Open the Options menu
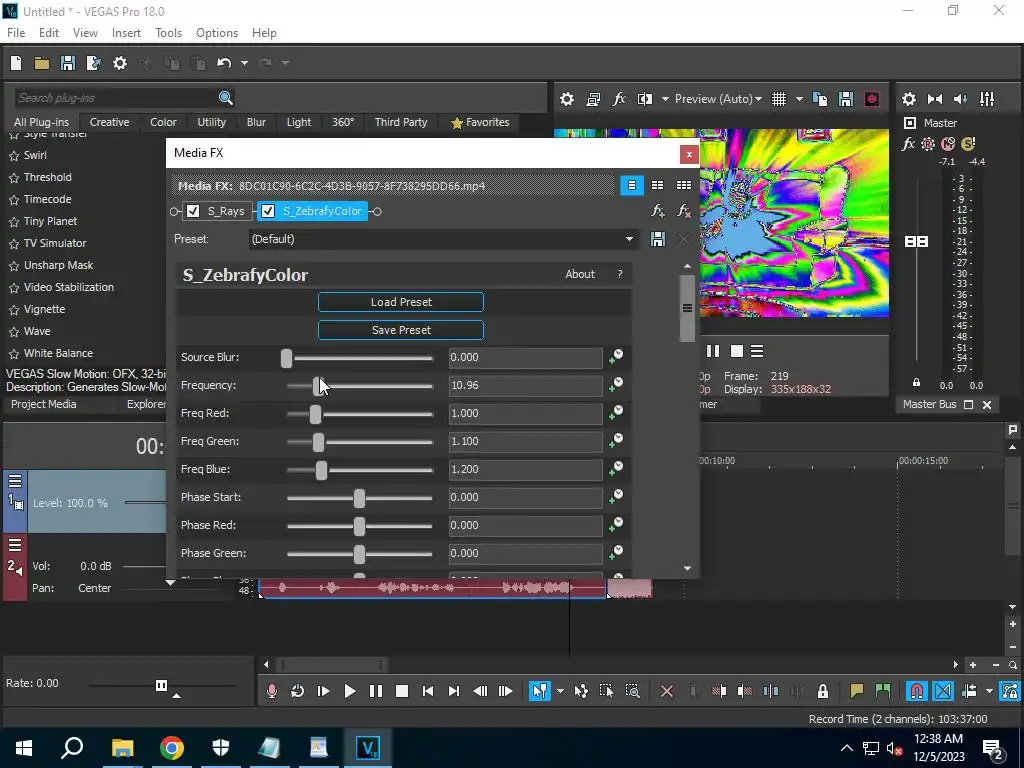Image resolution: width=1024 pixels, height=768 pixels. click(217, 33)
